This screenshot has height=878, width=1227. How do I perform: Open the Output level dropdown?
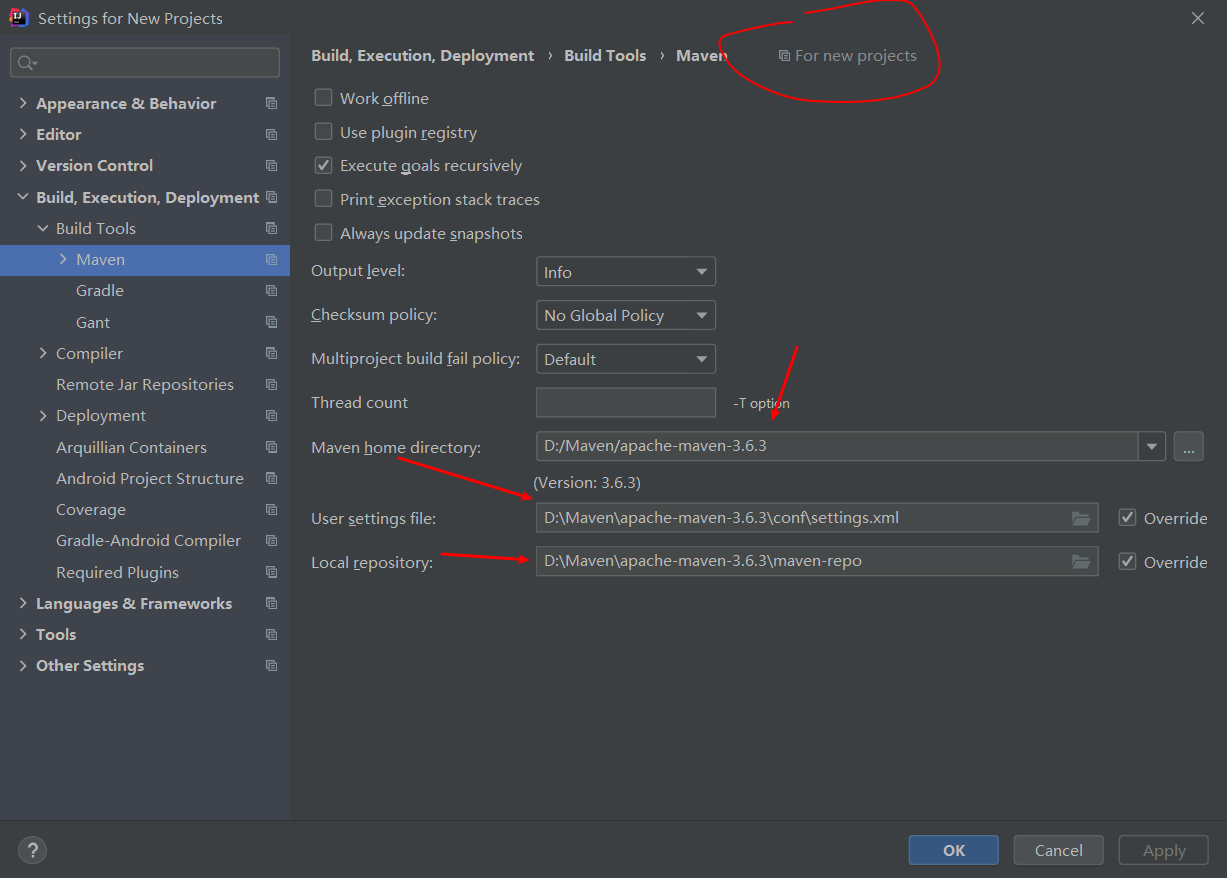click(626, 272)
